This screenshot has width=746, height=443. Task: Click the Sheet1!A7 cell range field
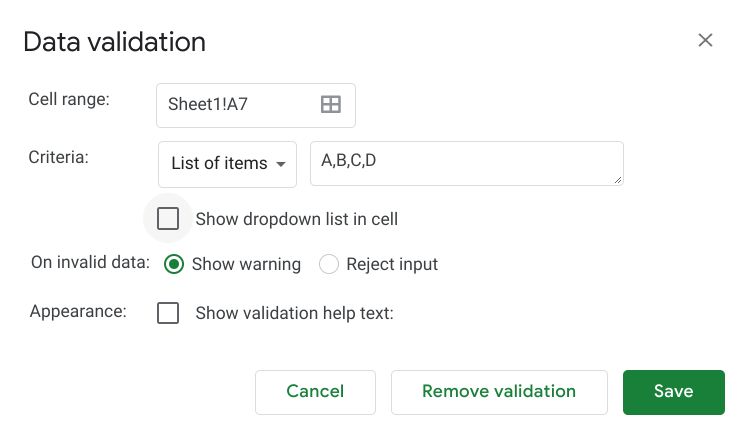click(236, 104)
